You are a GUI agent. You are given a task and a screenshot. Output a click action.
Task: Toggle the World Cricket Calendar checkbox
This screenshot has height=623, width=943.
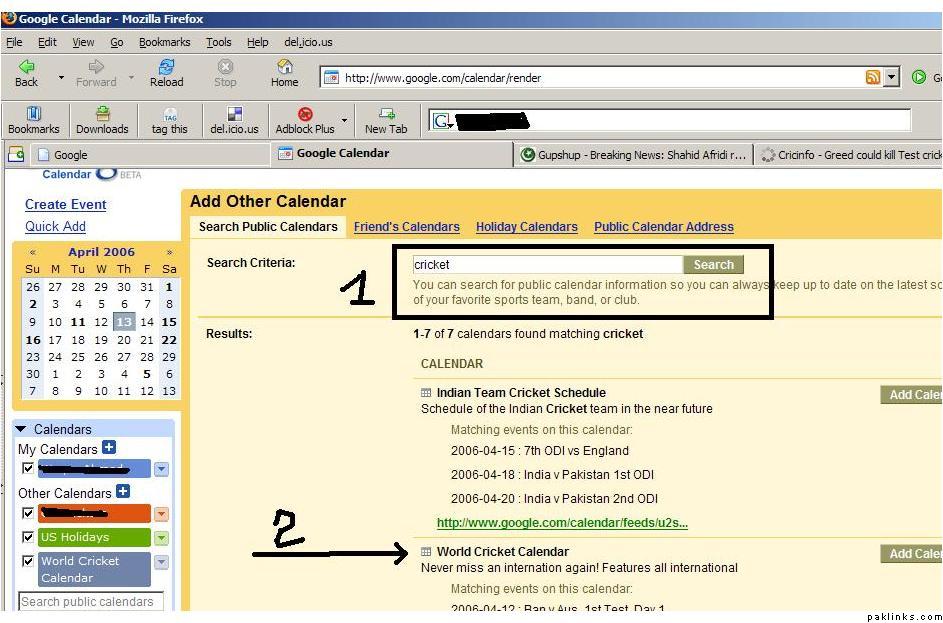coord(28,562)
